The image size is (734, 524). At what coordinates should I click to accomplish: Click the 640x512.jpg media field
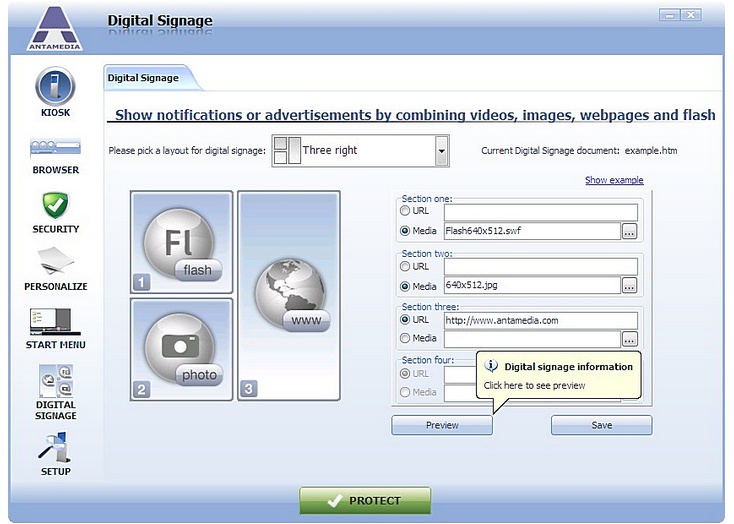point(532,285)
